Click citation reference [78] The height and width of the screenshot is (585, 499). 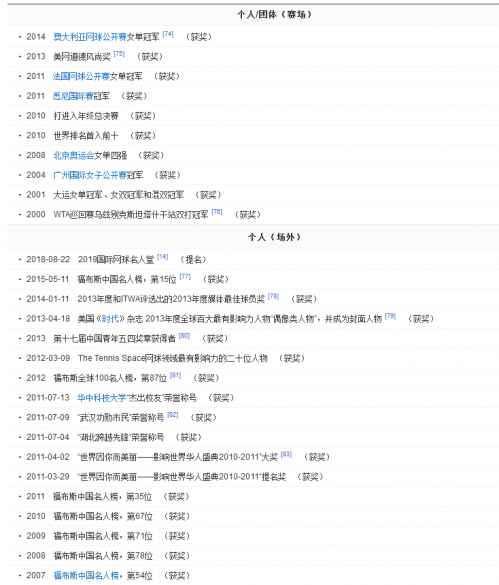click(x=274, y=296)
